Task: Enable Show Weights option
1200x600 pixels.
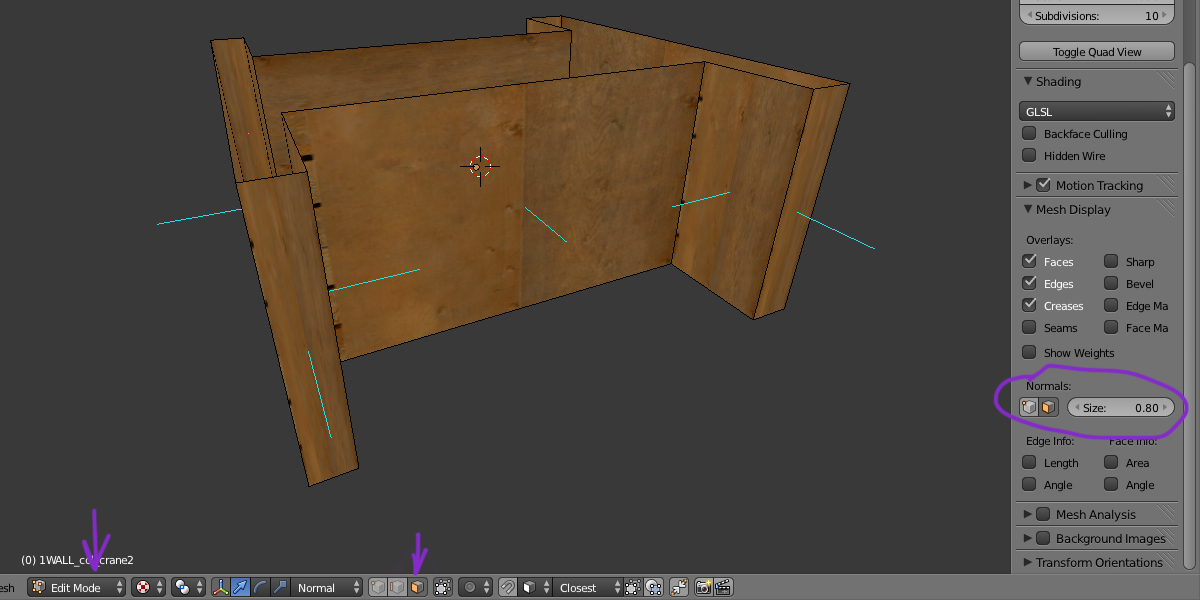Action: pos(1029,352)
